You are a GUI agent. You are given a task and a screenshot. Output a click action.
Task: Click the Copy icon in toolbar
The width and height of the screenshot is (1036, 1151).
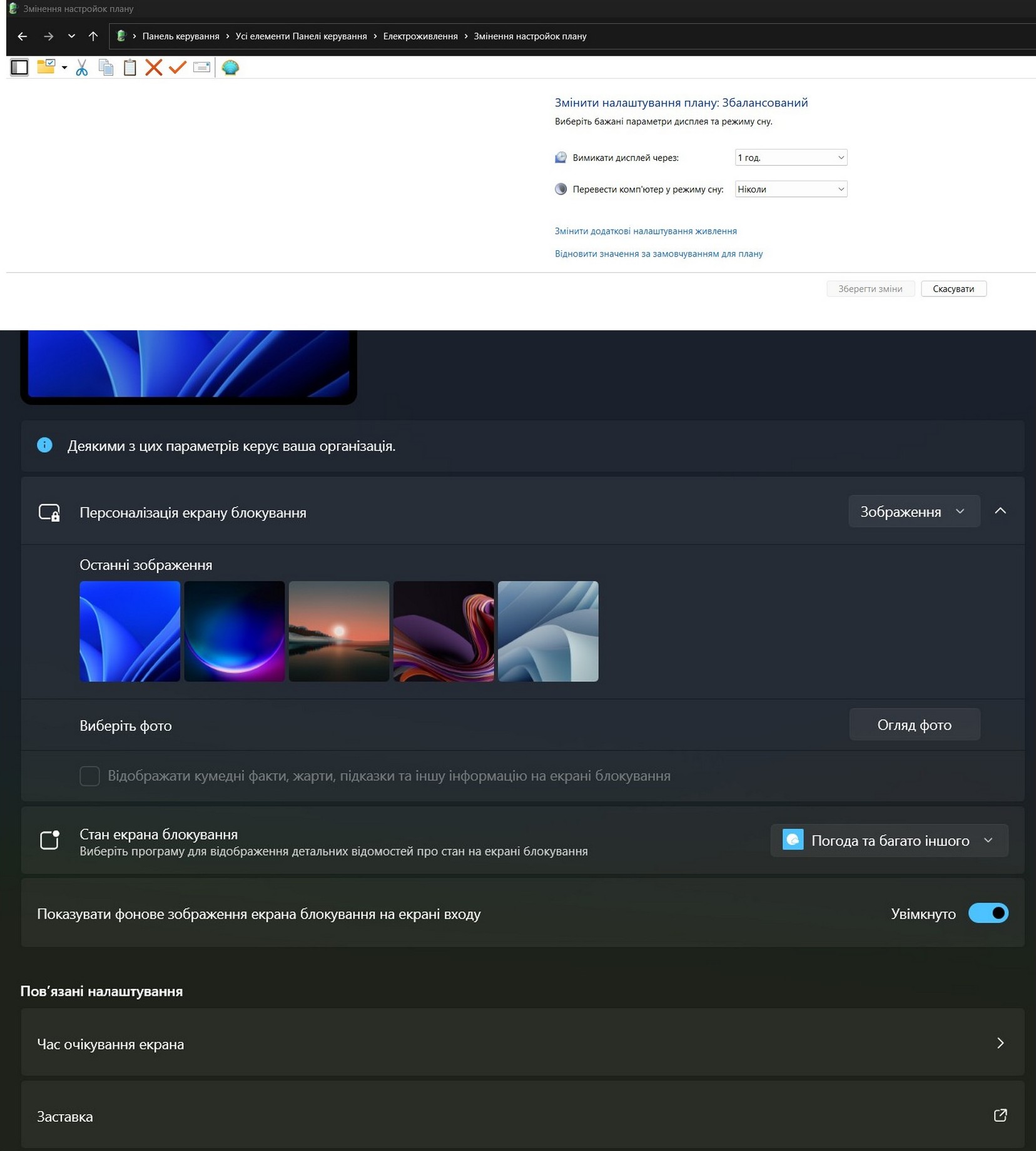pyautogui.click(x=106, y=68)
